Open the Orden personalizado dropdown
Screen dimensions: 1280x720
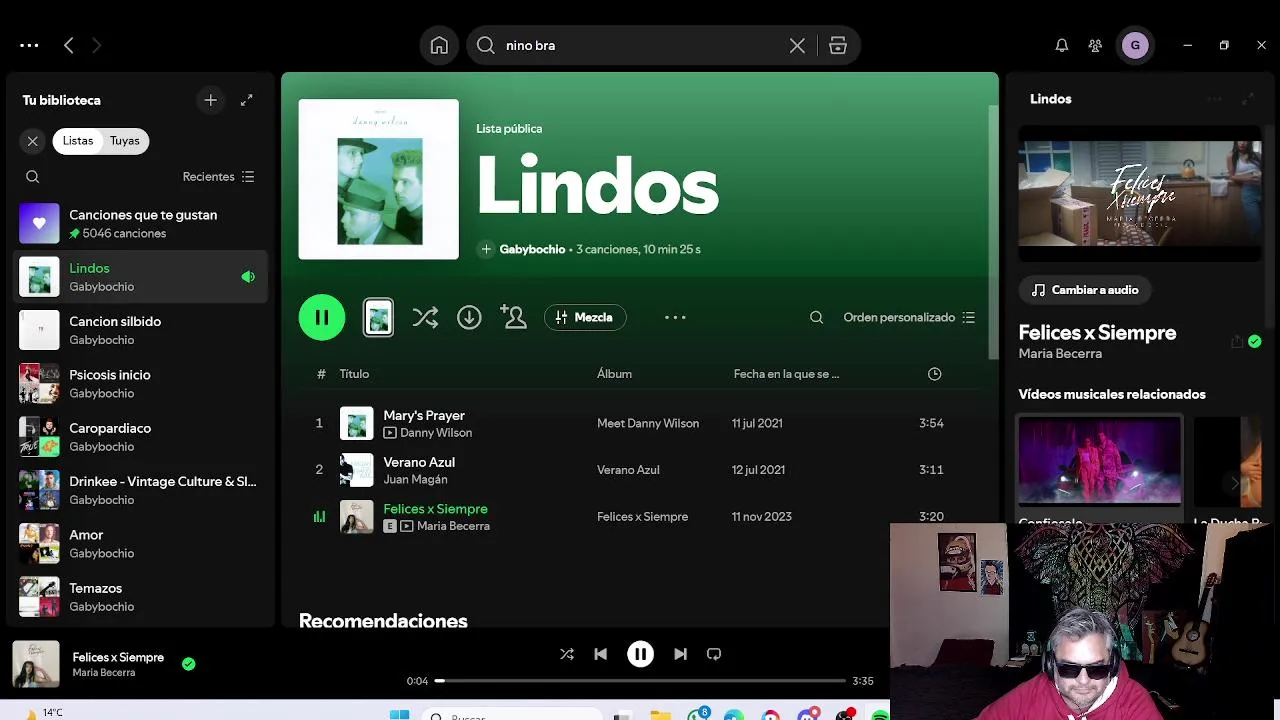909,317
